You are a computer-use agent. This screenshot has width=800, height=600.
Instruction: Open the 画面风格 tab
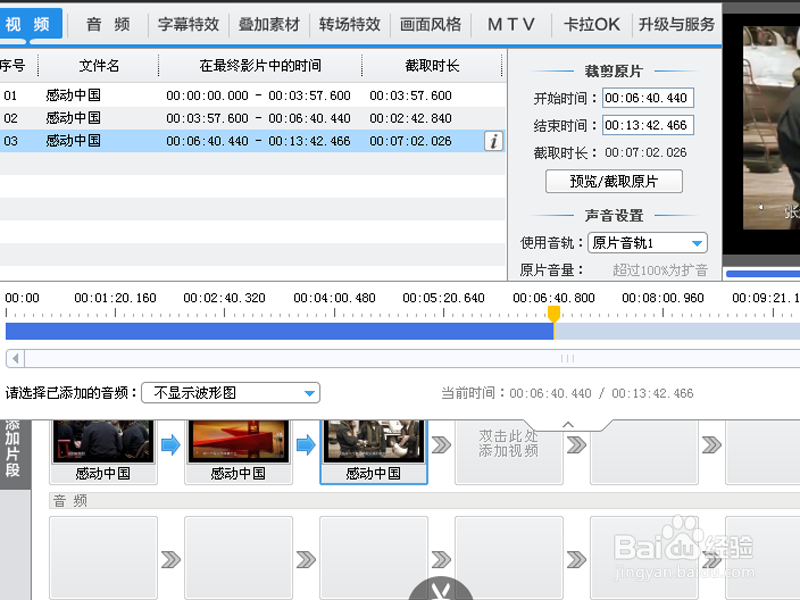(430, 24)
